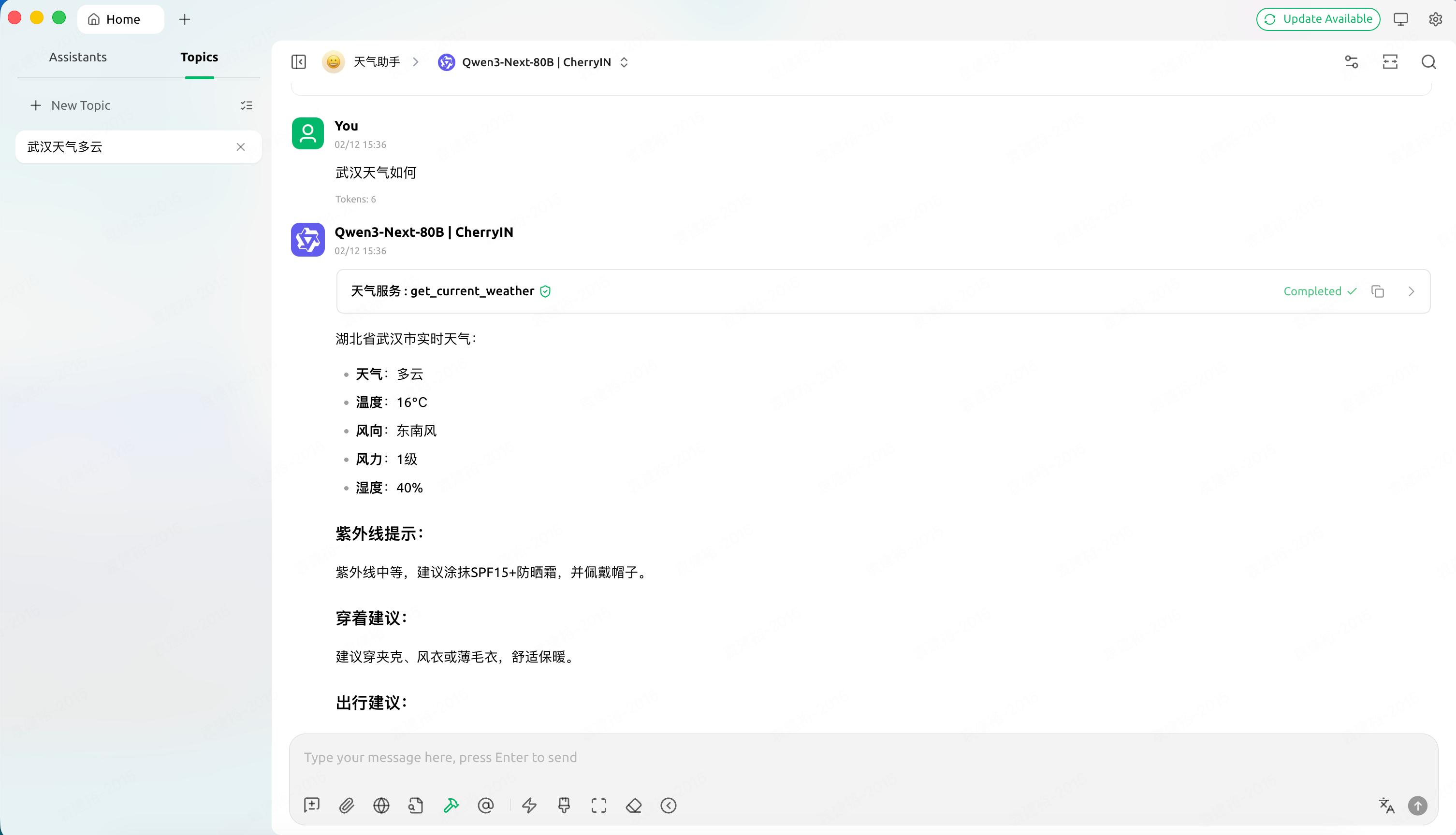Screen dimensions: 1456x835
Task: Expand the get_current_weather tool call
Action: tap(1411, 291)
